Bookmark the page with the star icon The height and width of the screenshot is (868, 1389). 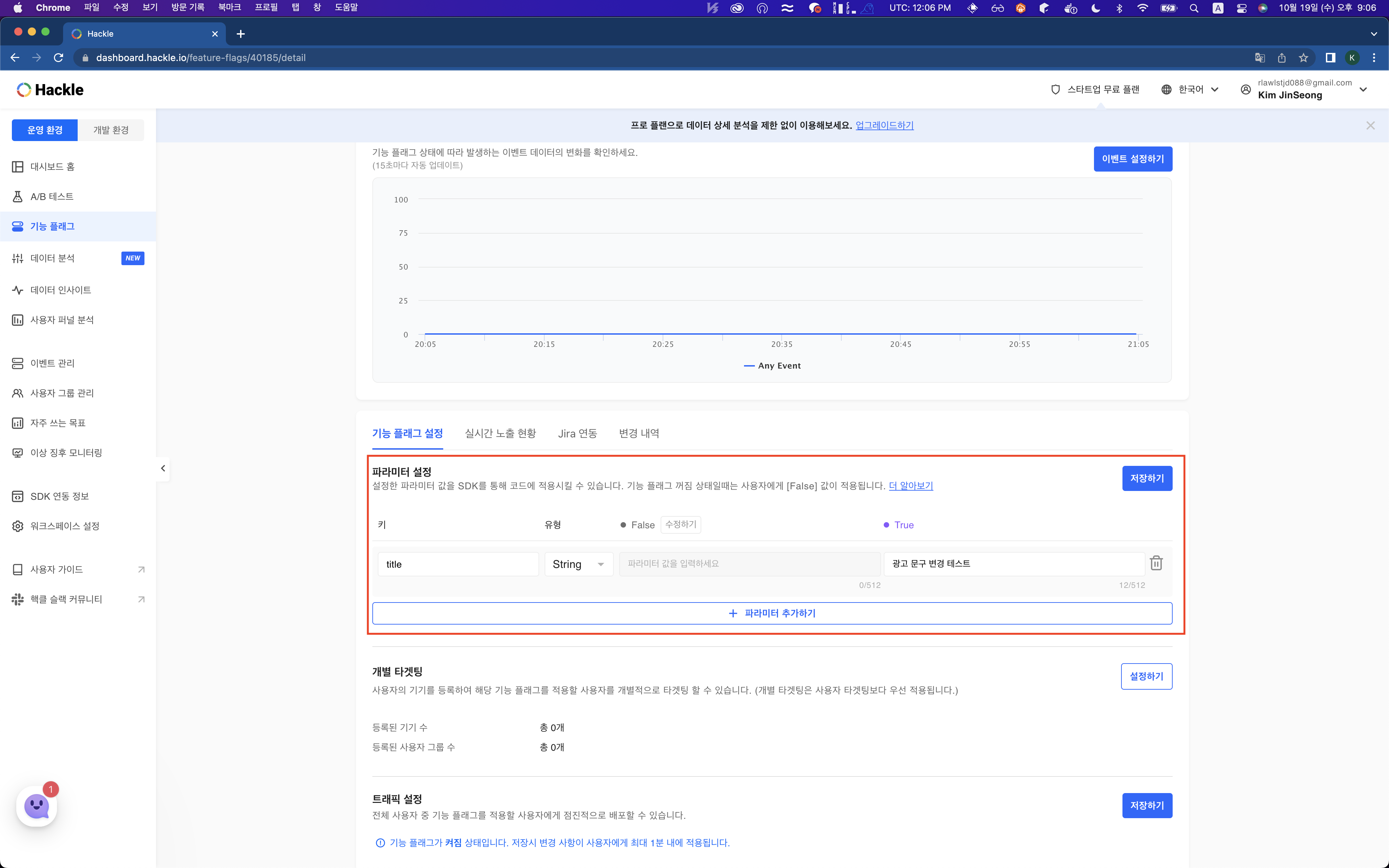1304,58
